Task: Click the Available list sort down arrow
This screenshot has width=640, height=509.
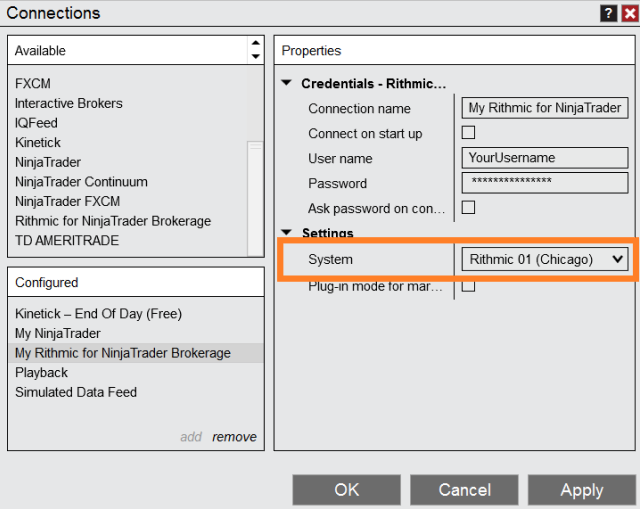Action: coord(256,56)
